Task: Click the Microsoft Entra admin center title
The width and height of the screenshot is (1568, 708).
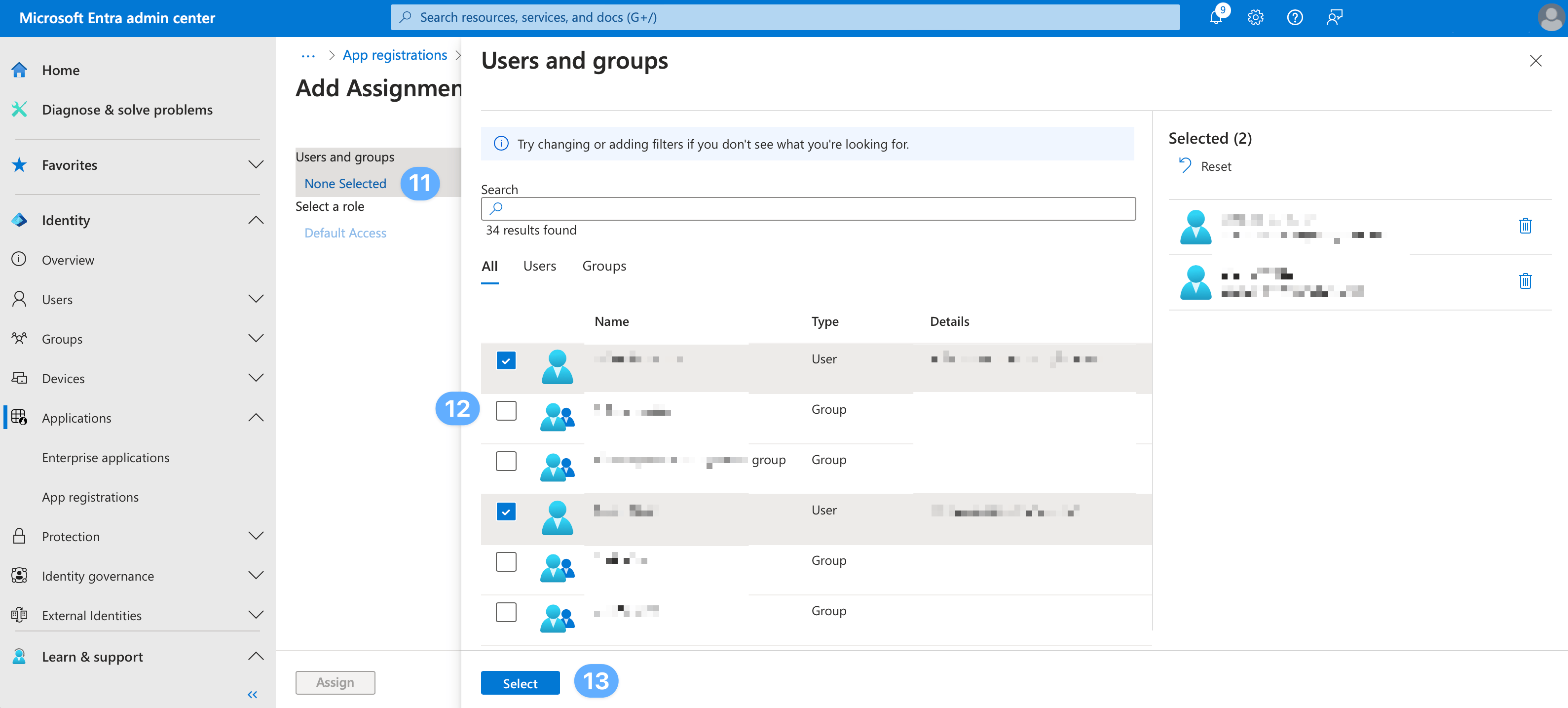Action: [117, 18]
